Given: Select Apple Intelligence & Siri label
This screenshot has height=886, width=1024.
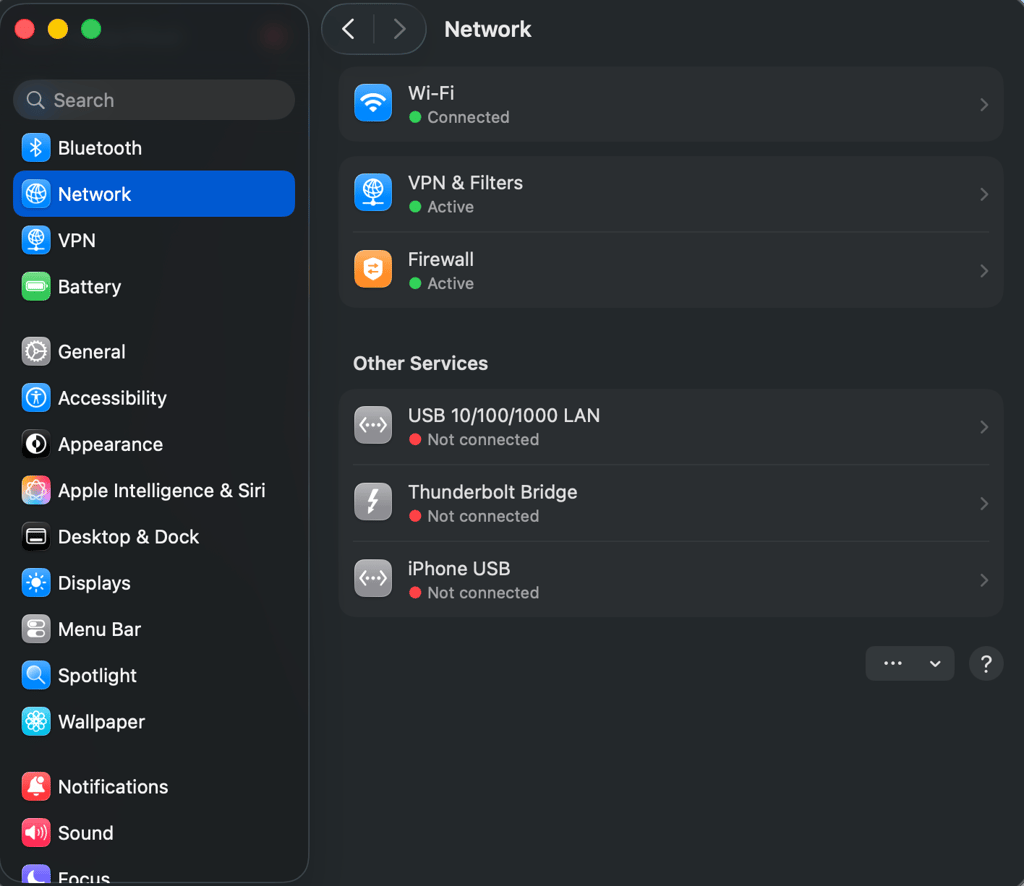Looking at the screenshot, I should point(161,490).
